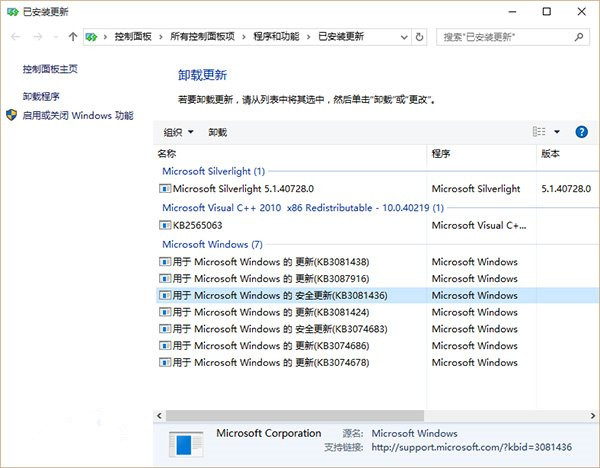Select the KB2565063 entry name
Image resolution: width=600 pixels, height=468 pixels.
197,225
